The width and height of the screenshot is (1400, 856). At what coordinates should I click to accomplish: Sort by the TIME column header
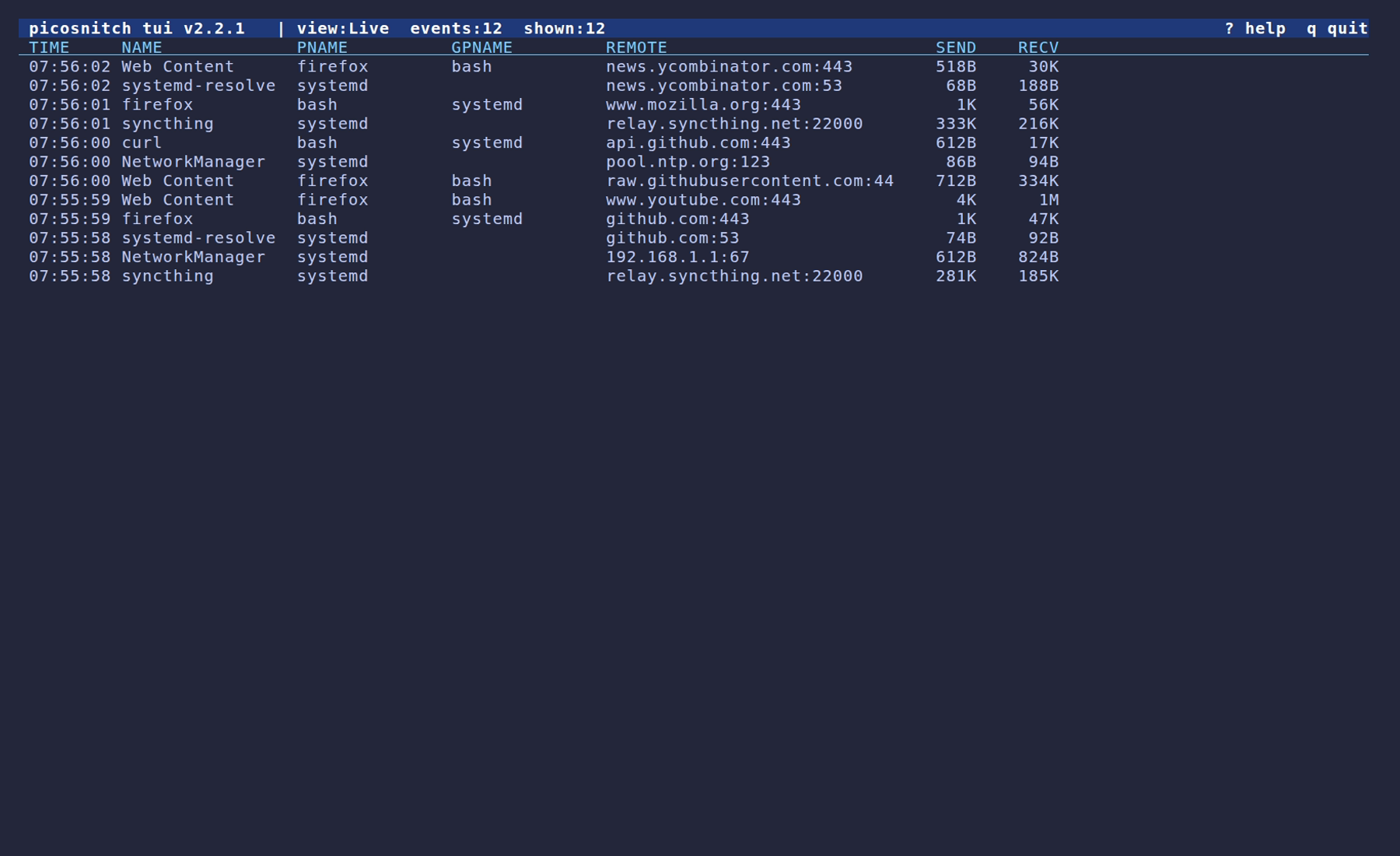click(49, 47)
